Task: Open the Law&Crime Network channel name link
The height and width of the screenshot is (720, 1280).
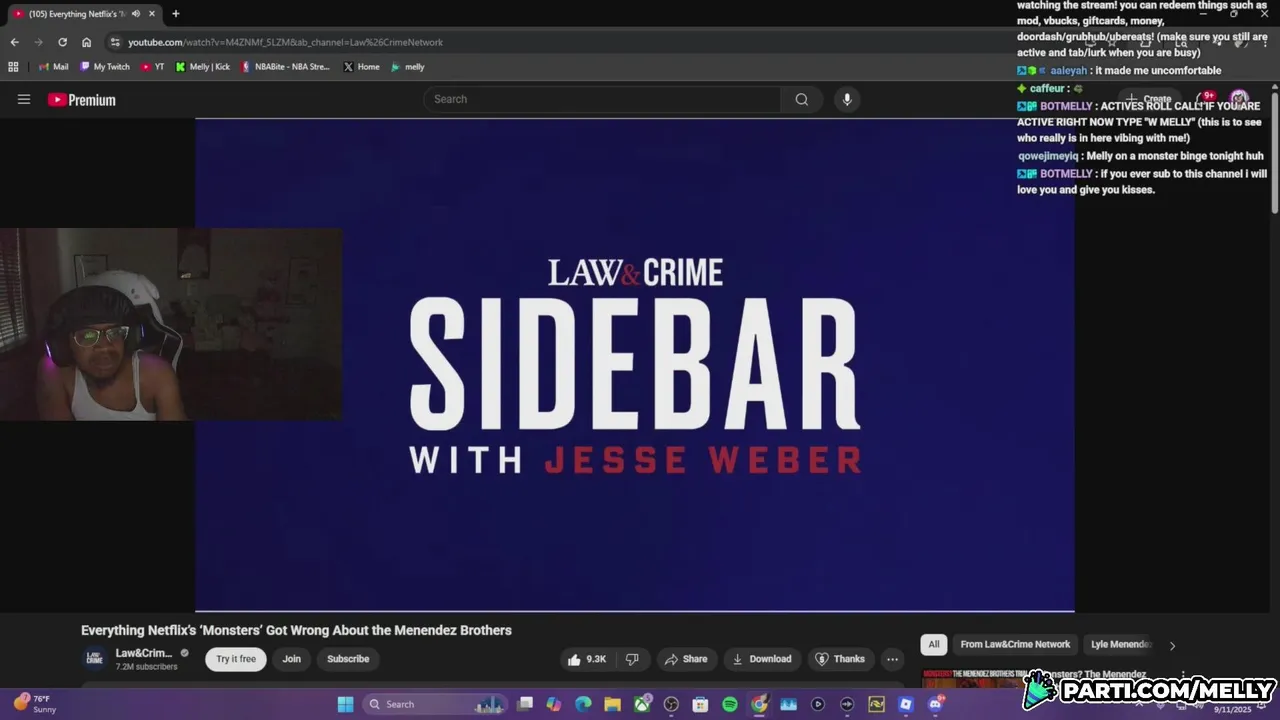Action: pyautogui.click(x=144, y=653)
